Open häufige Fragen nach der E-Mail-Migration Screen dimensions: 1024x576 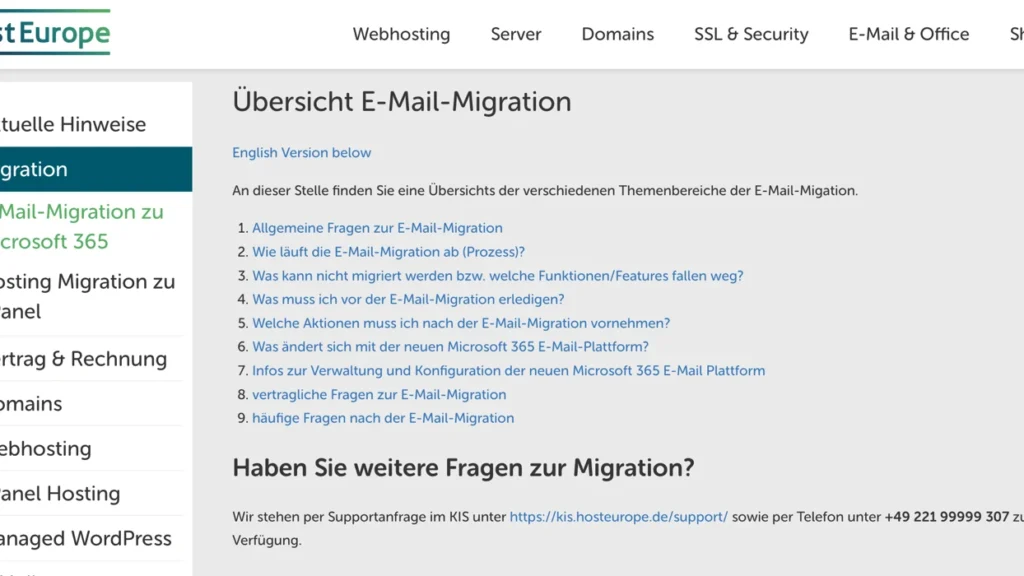point(383,418)
